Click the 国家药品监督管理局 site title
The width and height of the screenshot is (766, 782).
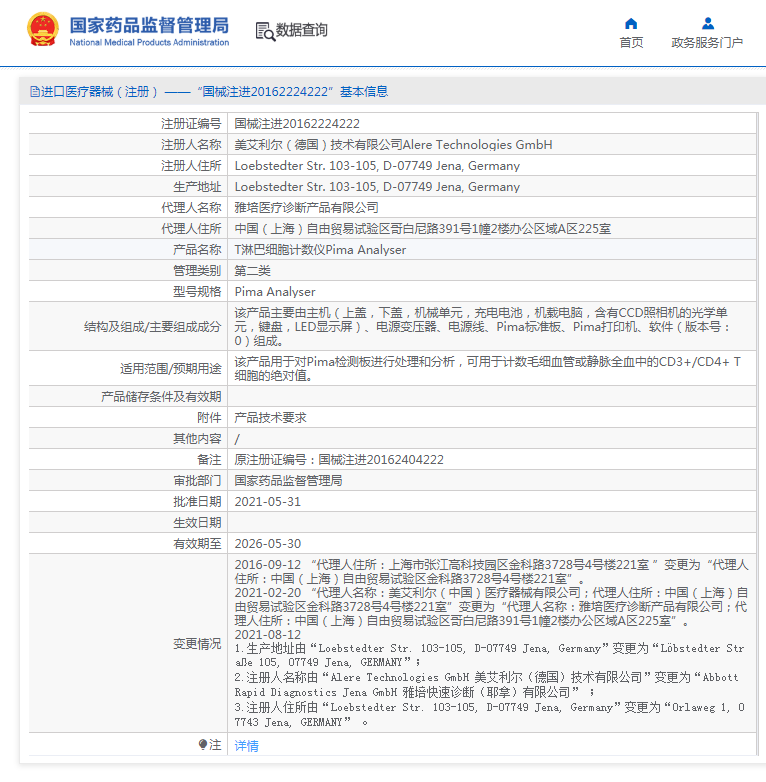pos(149,25)
